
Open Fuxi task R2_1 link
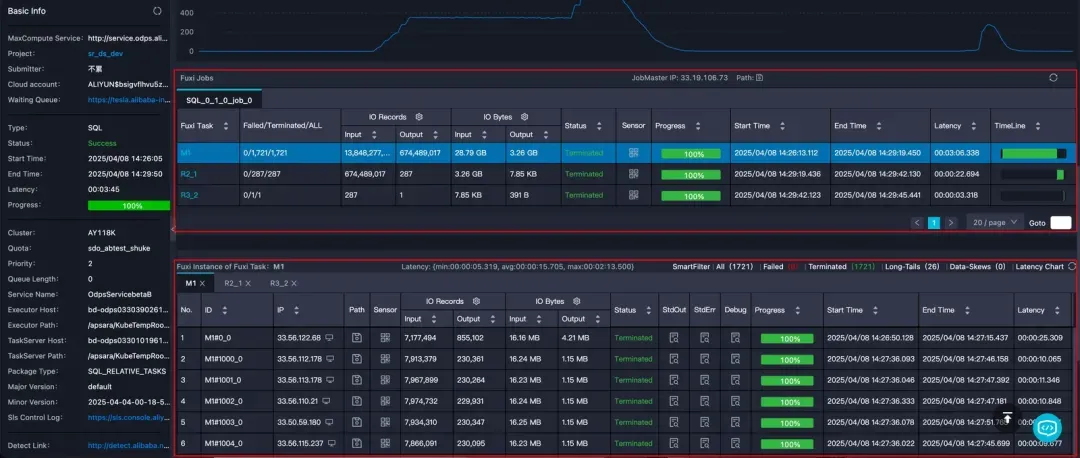(x=189, y=174)
